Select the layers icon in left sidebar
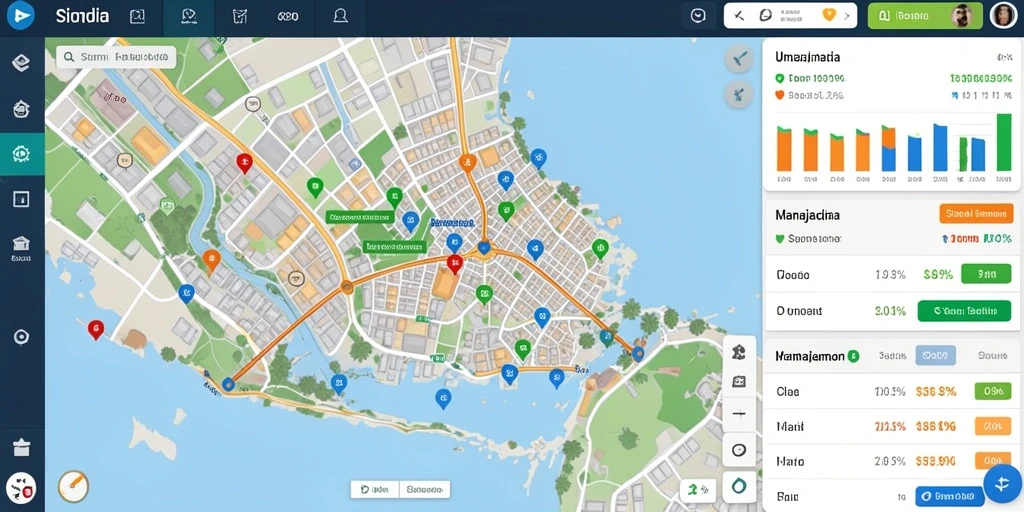This screenshot has height=512, width=1024. (22, 63)
